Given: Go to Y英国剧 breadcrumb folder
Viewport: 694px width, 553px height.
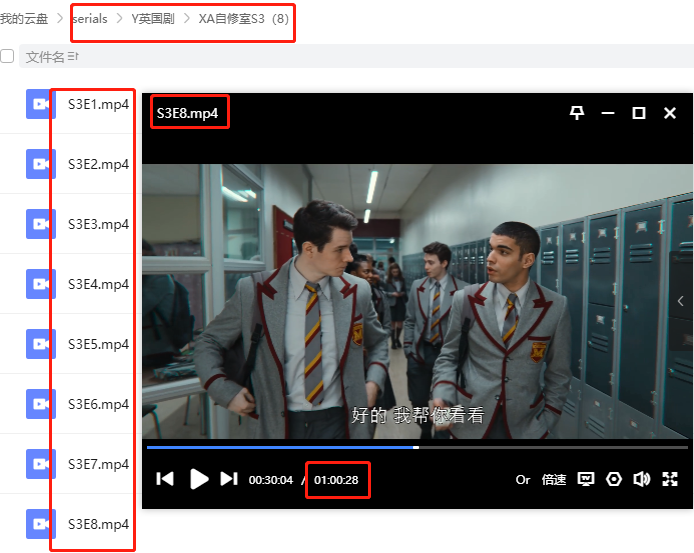Looking at the screenshot, I should [153, 19].
